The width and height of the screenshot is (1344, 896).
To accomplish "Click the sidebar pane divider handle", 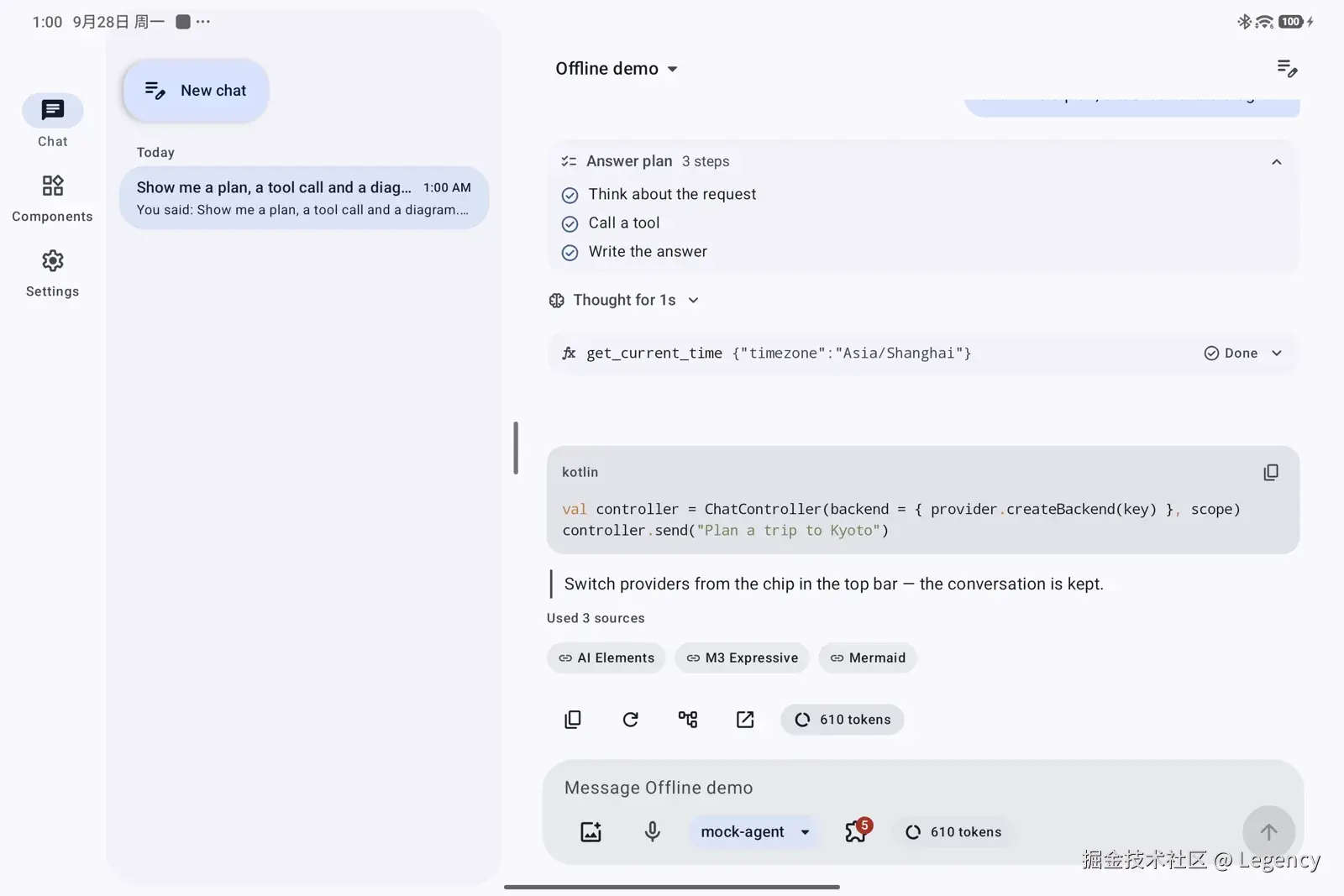I will 516,448.
